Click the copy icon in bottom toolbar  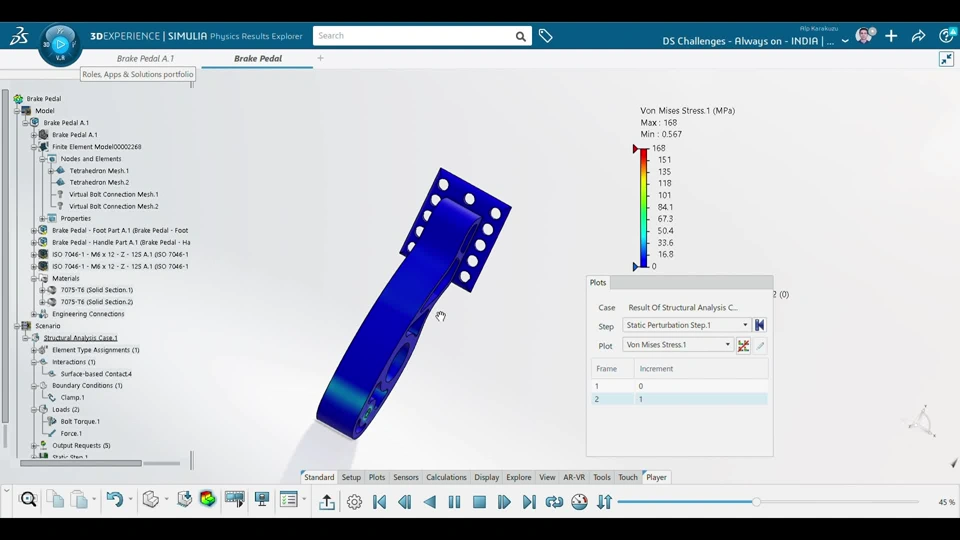[55, 500]
